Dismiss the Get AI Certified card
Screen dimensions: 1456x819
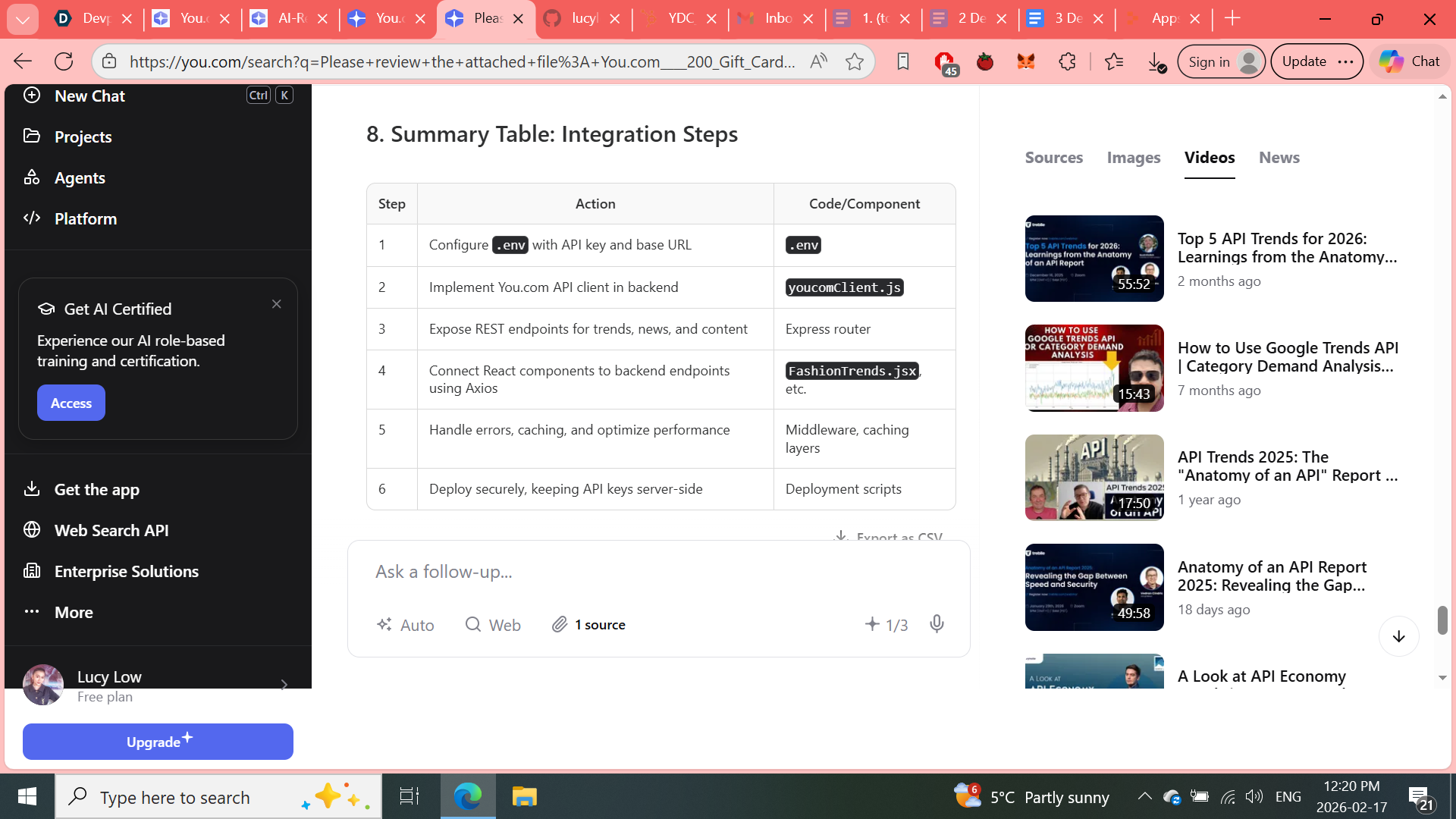pos(277,304)
